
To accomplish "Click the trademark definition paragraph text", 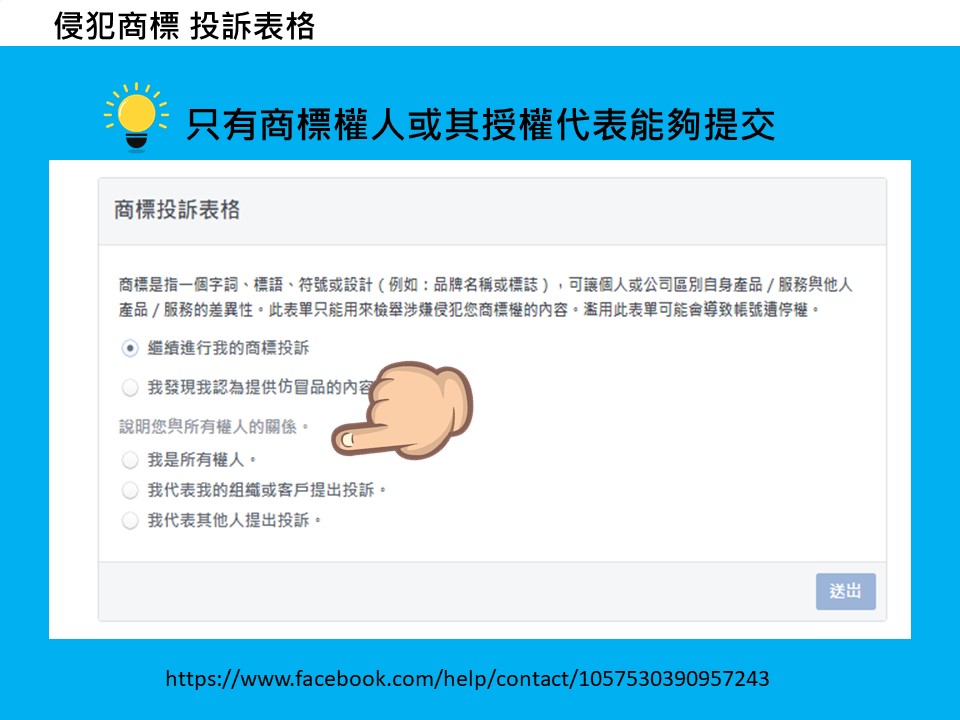I will coord(486,297).
